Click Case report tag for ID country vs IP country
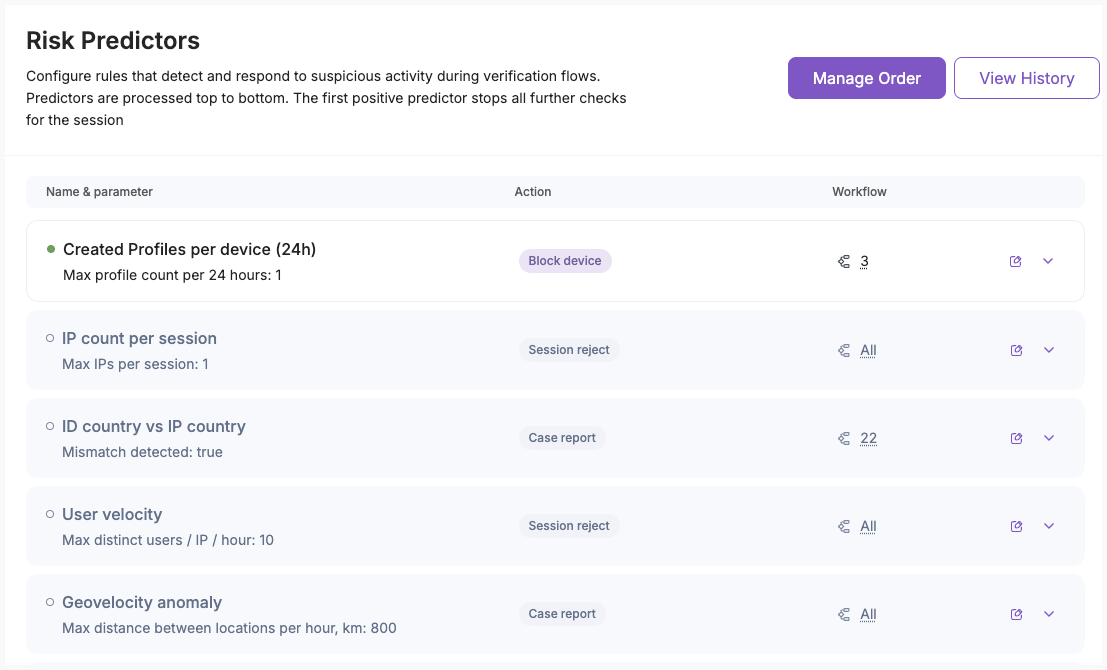This screenshot has height=670, width=1107. [562, 438]
